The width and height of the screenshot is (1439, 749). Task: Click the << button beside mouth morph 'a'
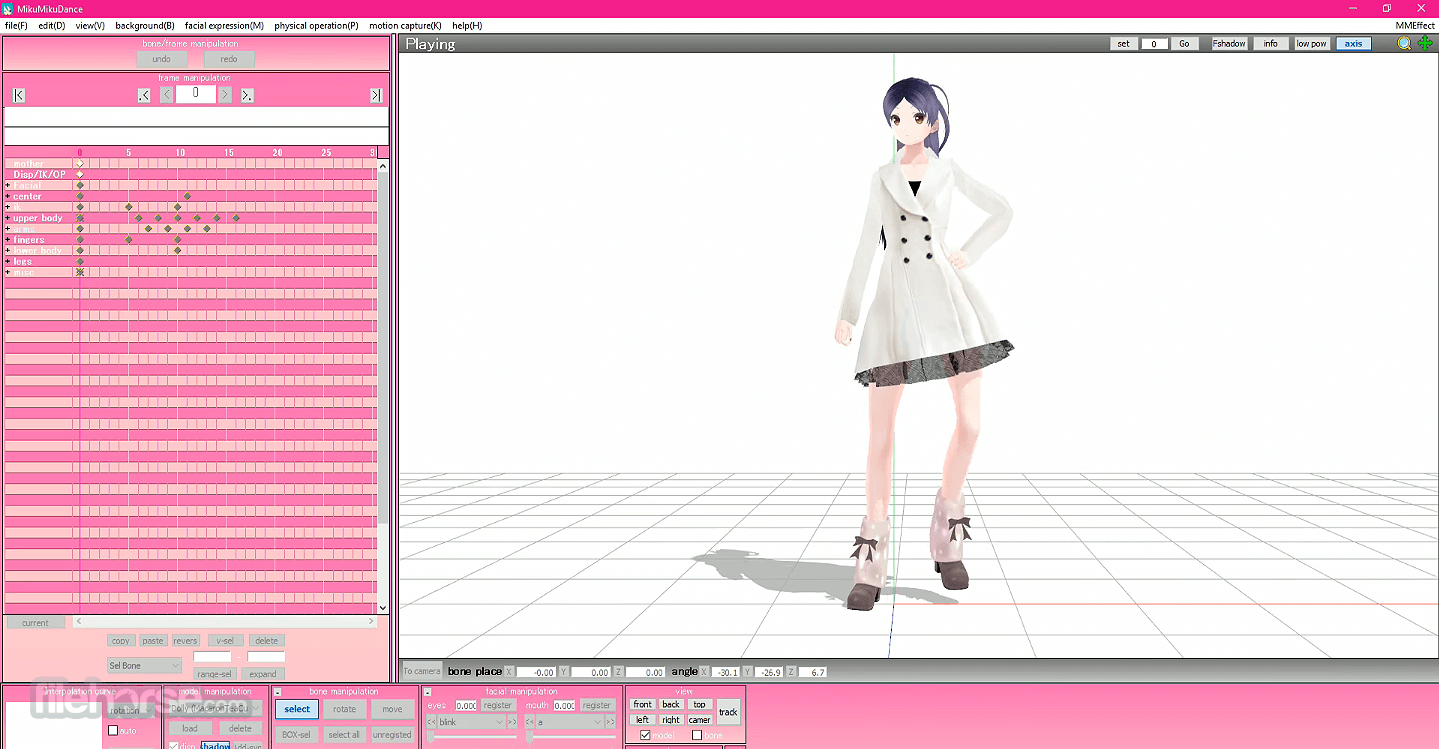pyautogui.click(x=530, y=722)
